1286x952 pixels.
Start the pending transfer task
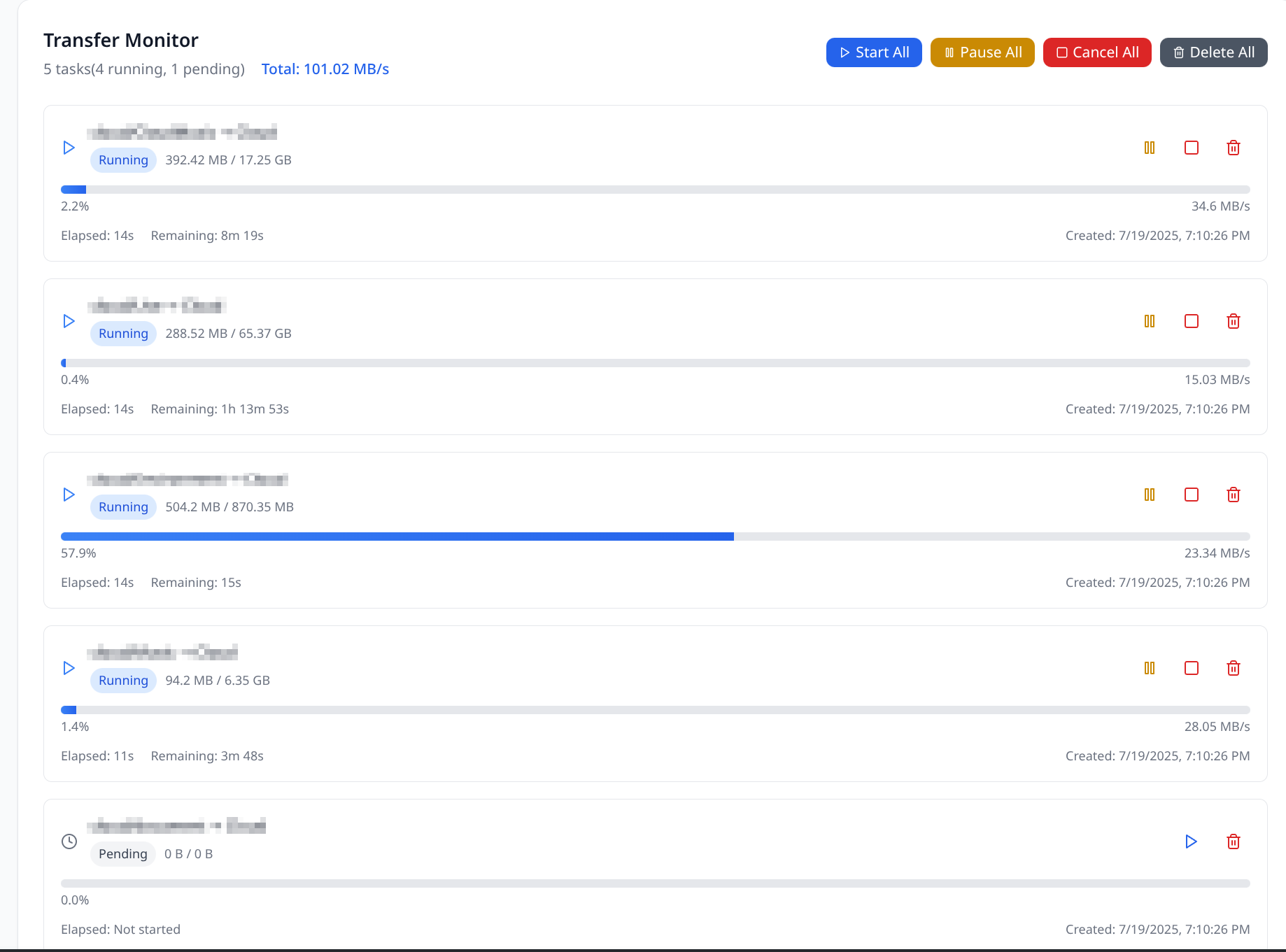[x=1191, y=841]
